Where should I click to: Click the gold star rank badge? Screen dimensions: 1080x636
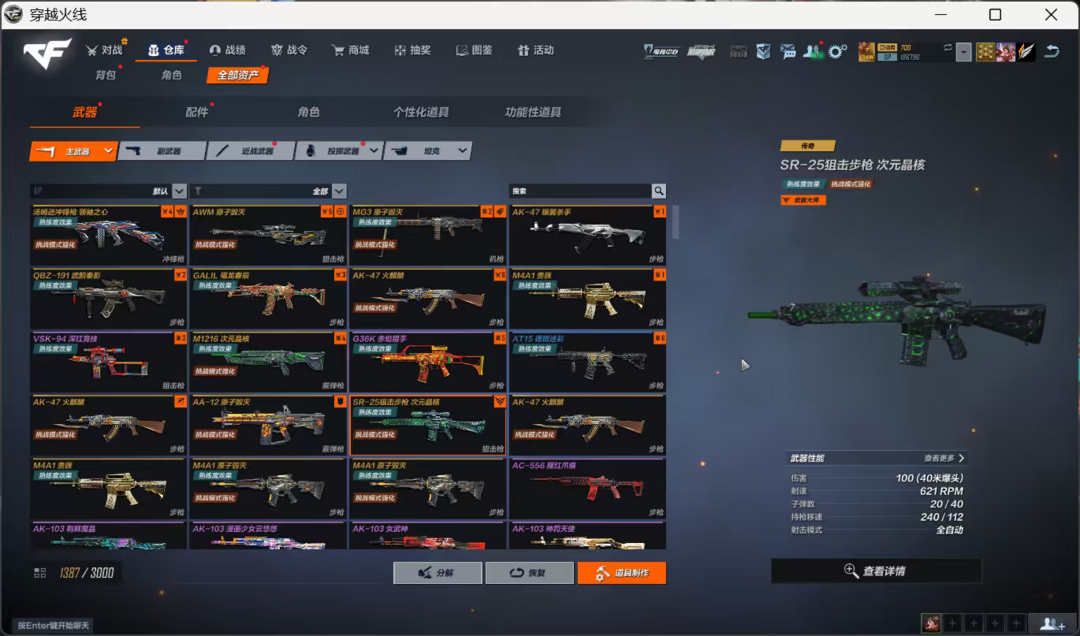[985, 52]
